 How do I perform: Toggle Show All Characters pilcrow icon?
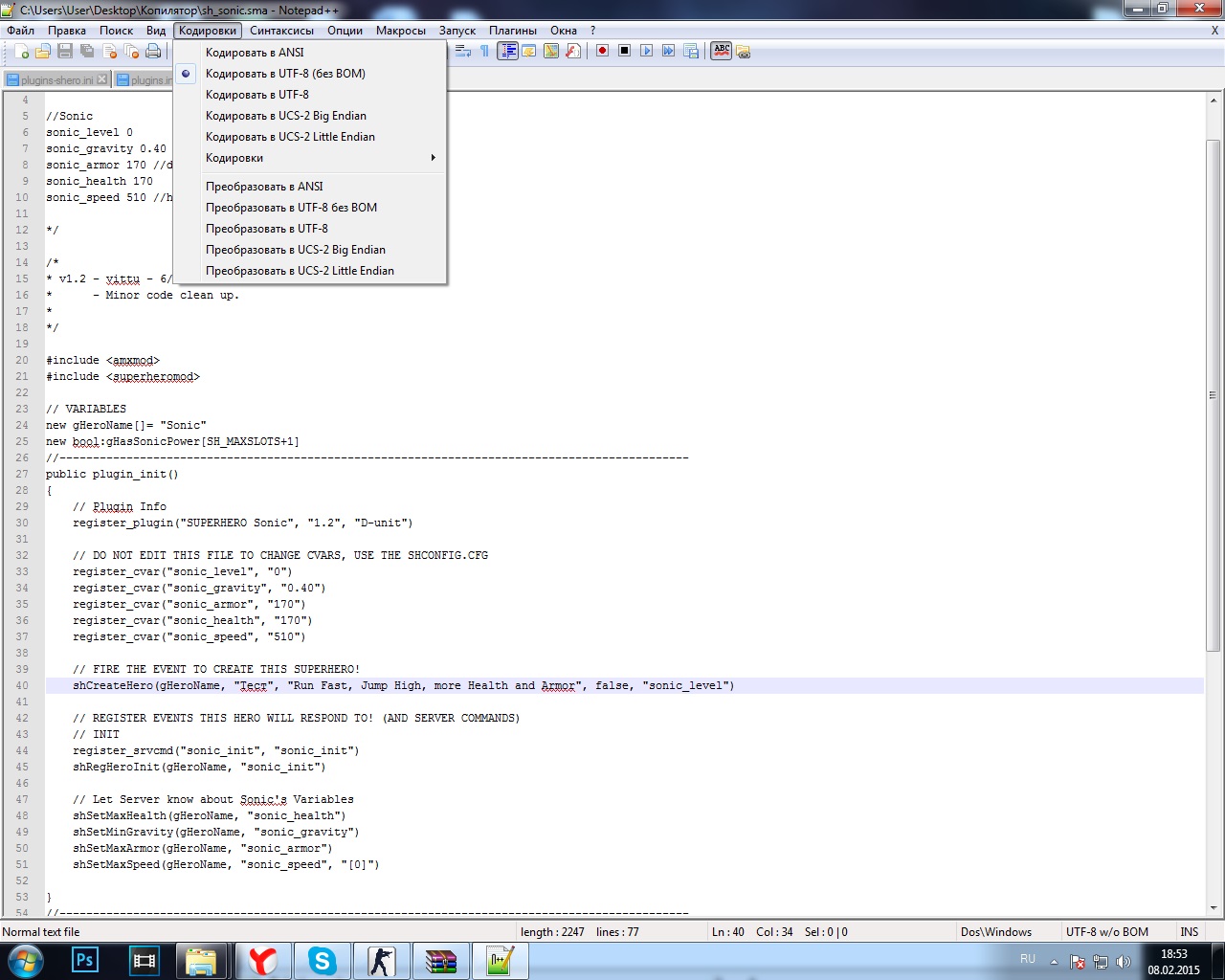[x=485, y=51]
